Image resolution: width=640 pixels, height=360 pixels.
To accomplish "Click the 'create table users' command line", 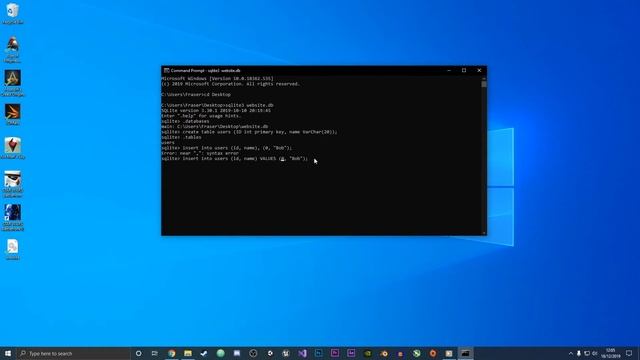I will [249, 132].
